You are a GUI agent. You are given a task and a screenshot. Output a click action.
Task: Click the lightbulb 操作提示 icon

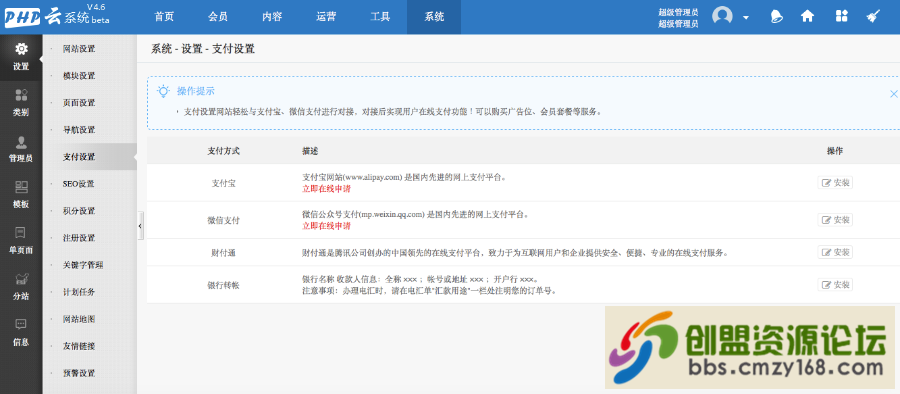(x=164, y=91)
